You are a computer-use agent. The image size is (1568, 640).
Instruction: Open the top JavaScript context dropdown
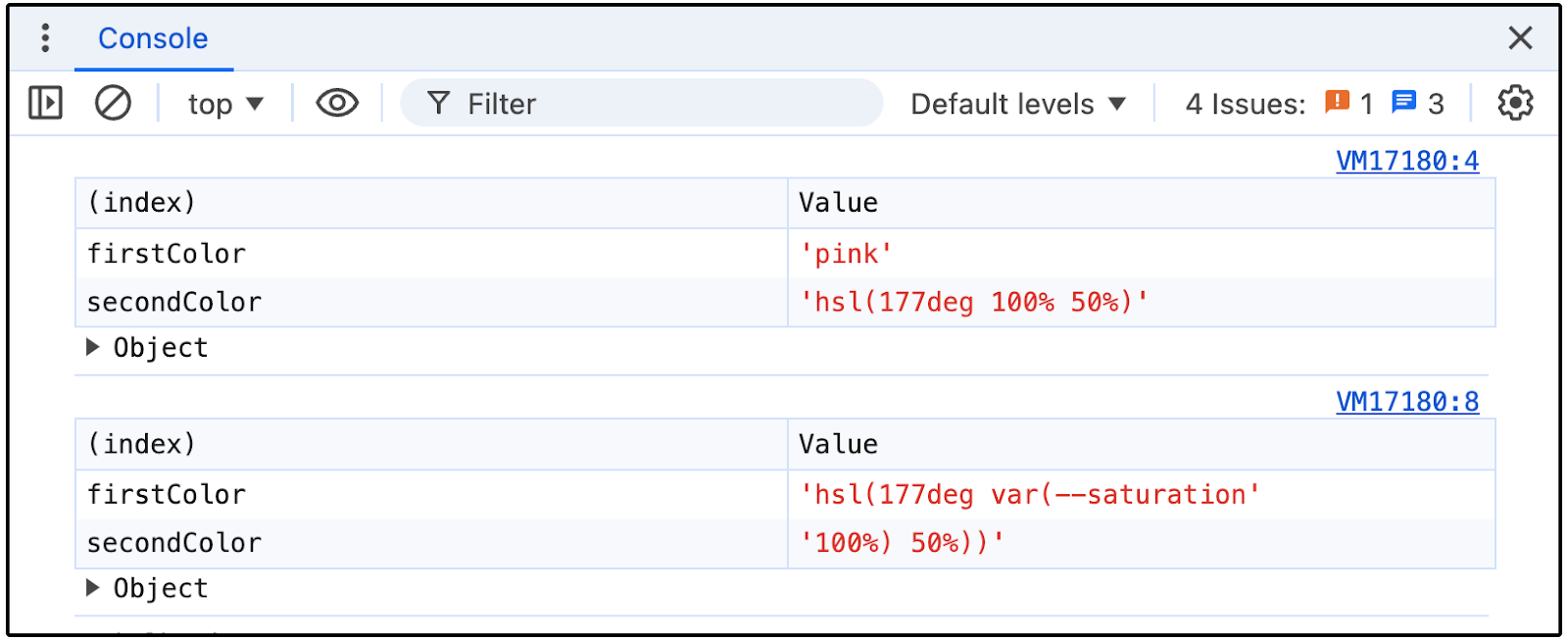click(x=225, y=104)
